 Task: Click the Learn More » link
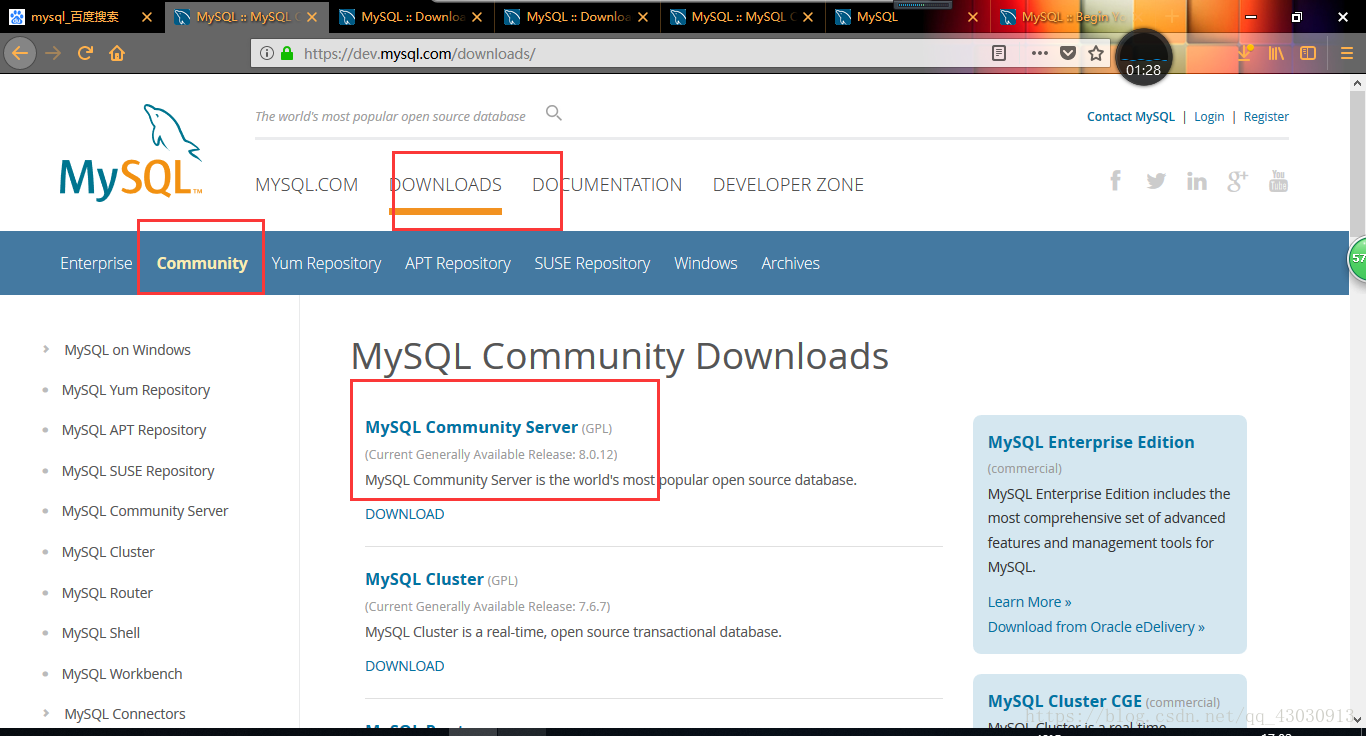pos(1030,602)
